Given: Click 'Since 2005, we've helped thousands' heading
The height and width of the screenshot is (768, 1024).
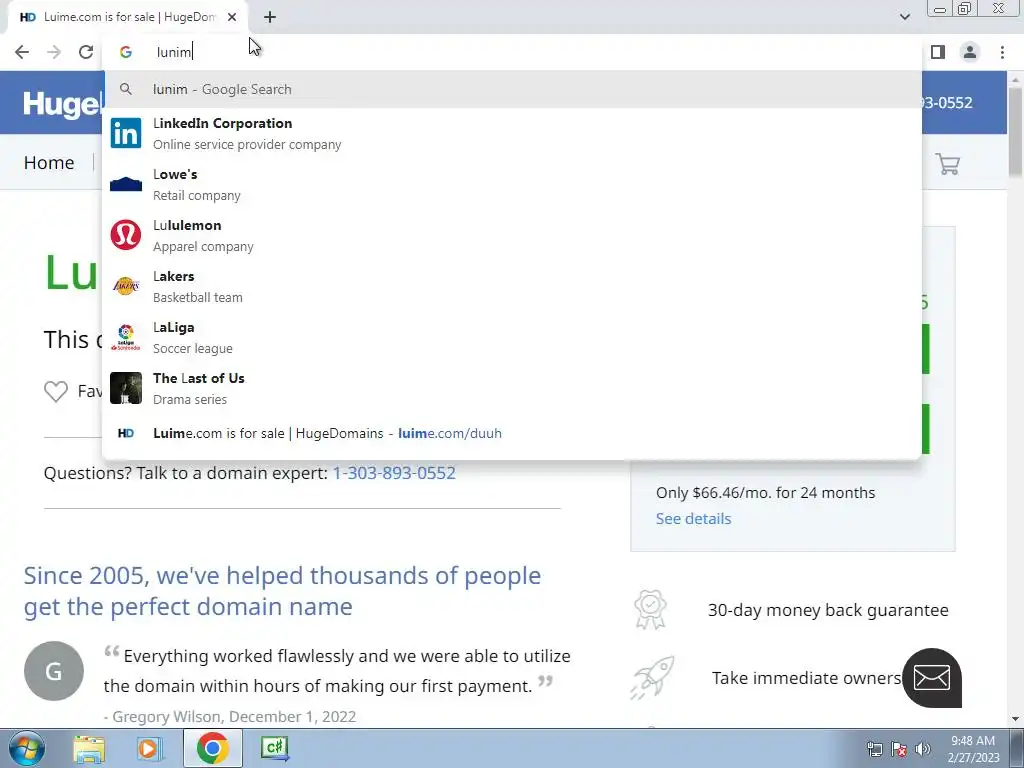Looking at the screenshot, I should click(282, 591).
